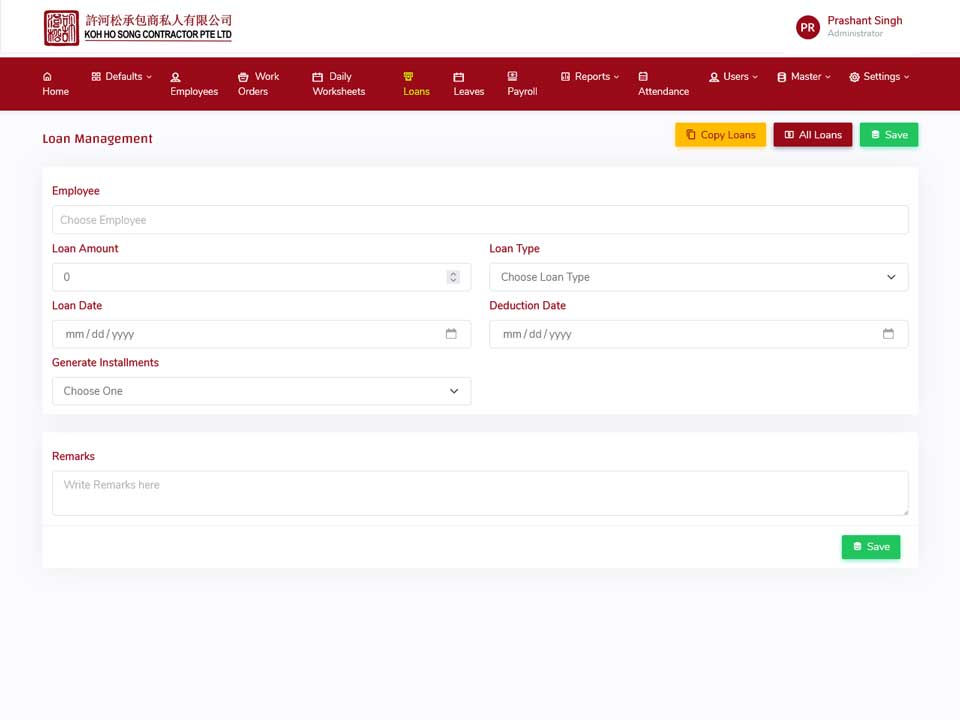Open the Leaves calendar icon
The image size is (960, 720).
coord(459,77)
